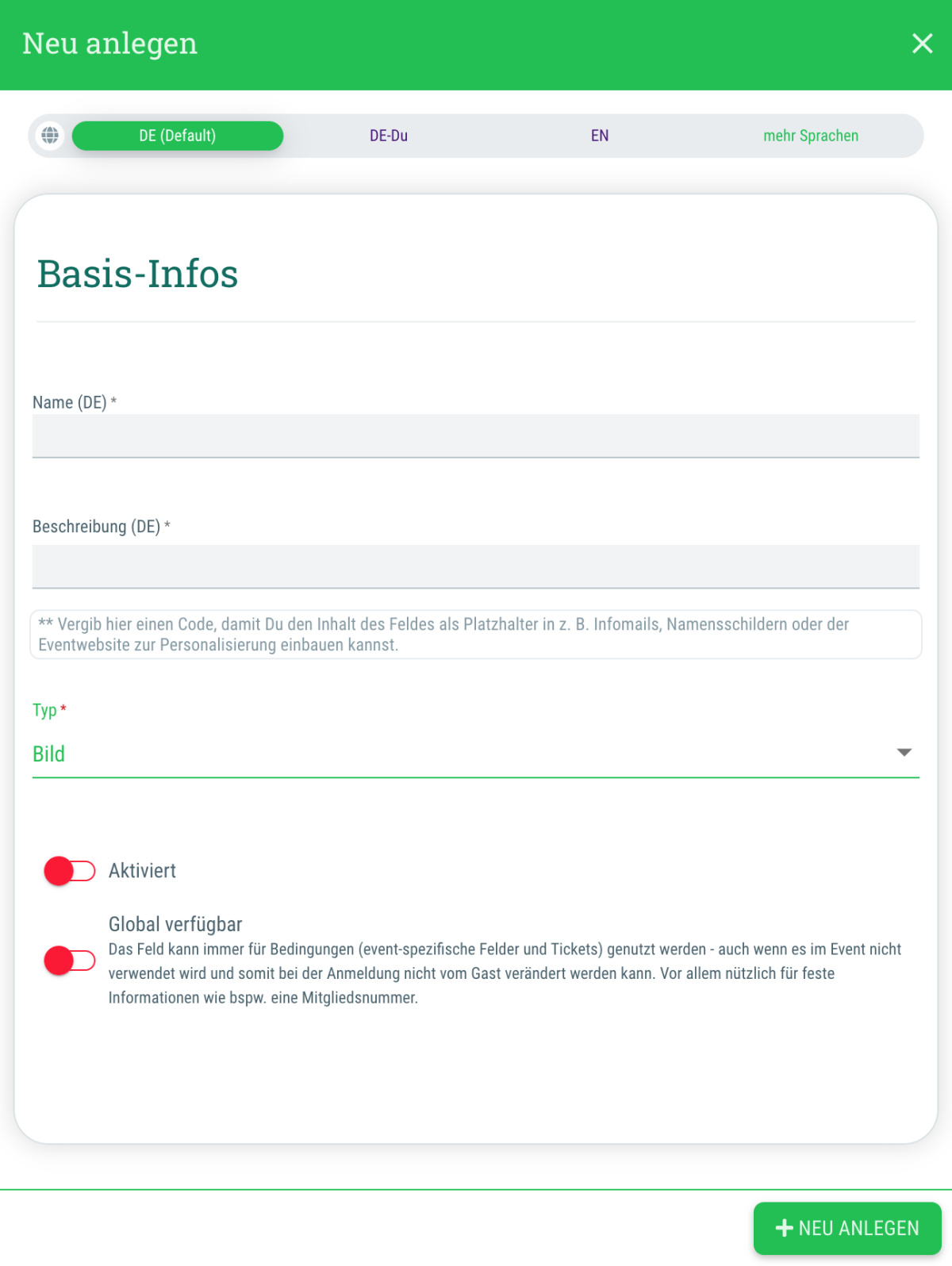Toggle the Aktiviert switch
This screenshot has height=1266, width=952.
(70, 871)
